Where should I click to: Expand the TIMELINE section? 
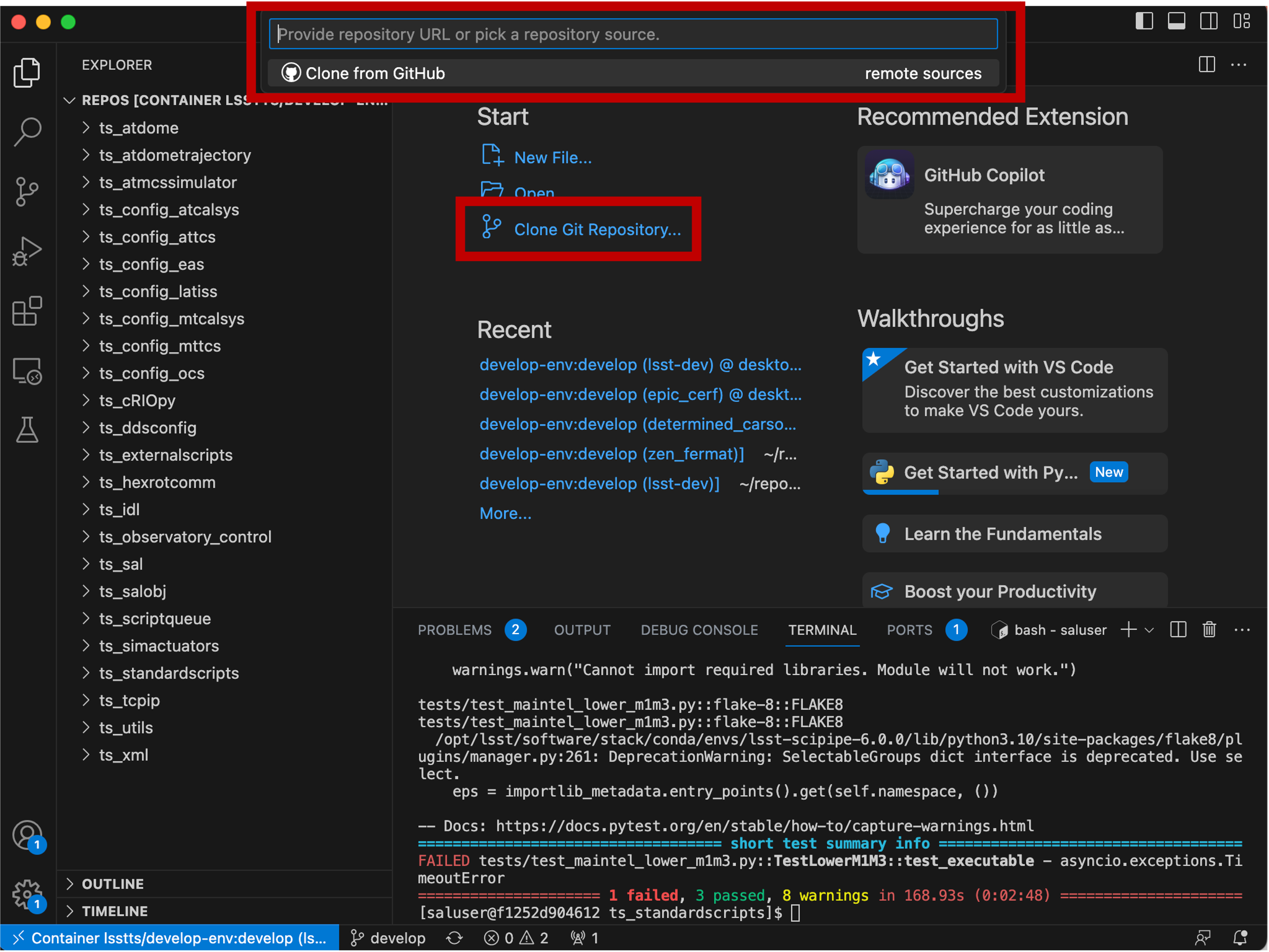(x=225, y=912)
